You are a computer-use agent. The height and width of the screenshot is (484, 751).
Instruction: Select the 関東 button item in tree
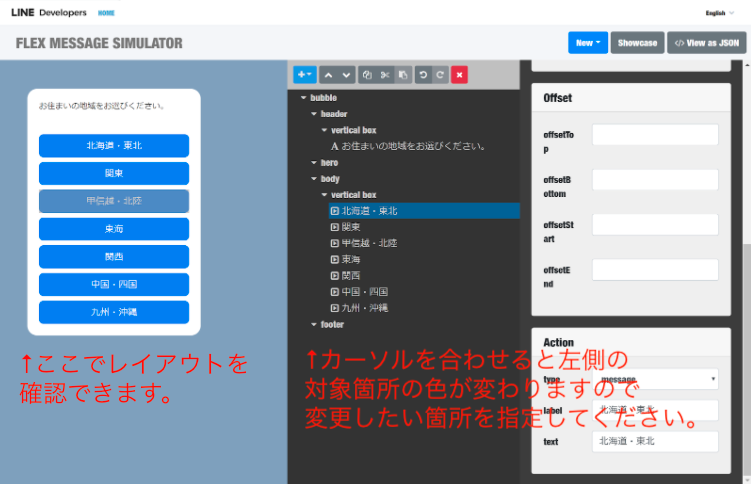tap(351, 227)
